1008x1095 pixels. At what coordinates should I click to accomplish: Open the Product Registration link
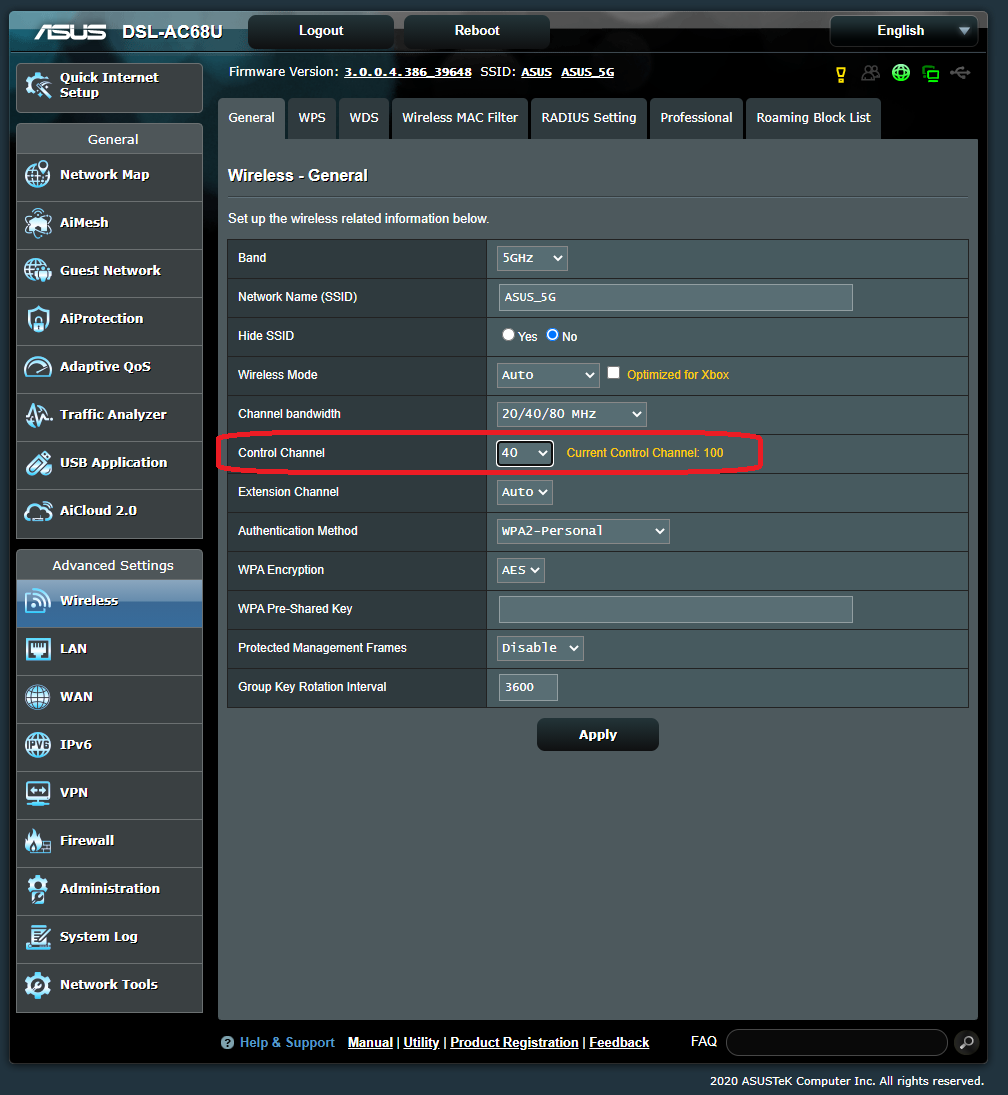pos(514,1043)
